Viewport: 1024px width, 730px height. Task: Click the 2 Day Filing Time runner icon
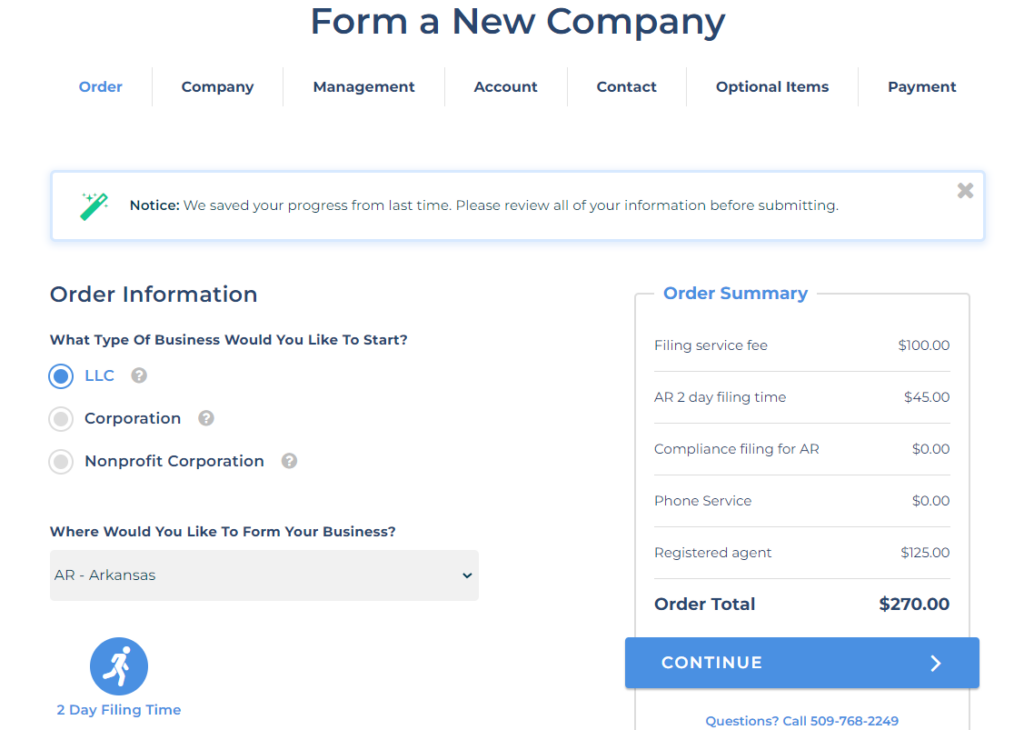(119, 666)
